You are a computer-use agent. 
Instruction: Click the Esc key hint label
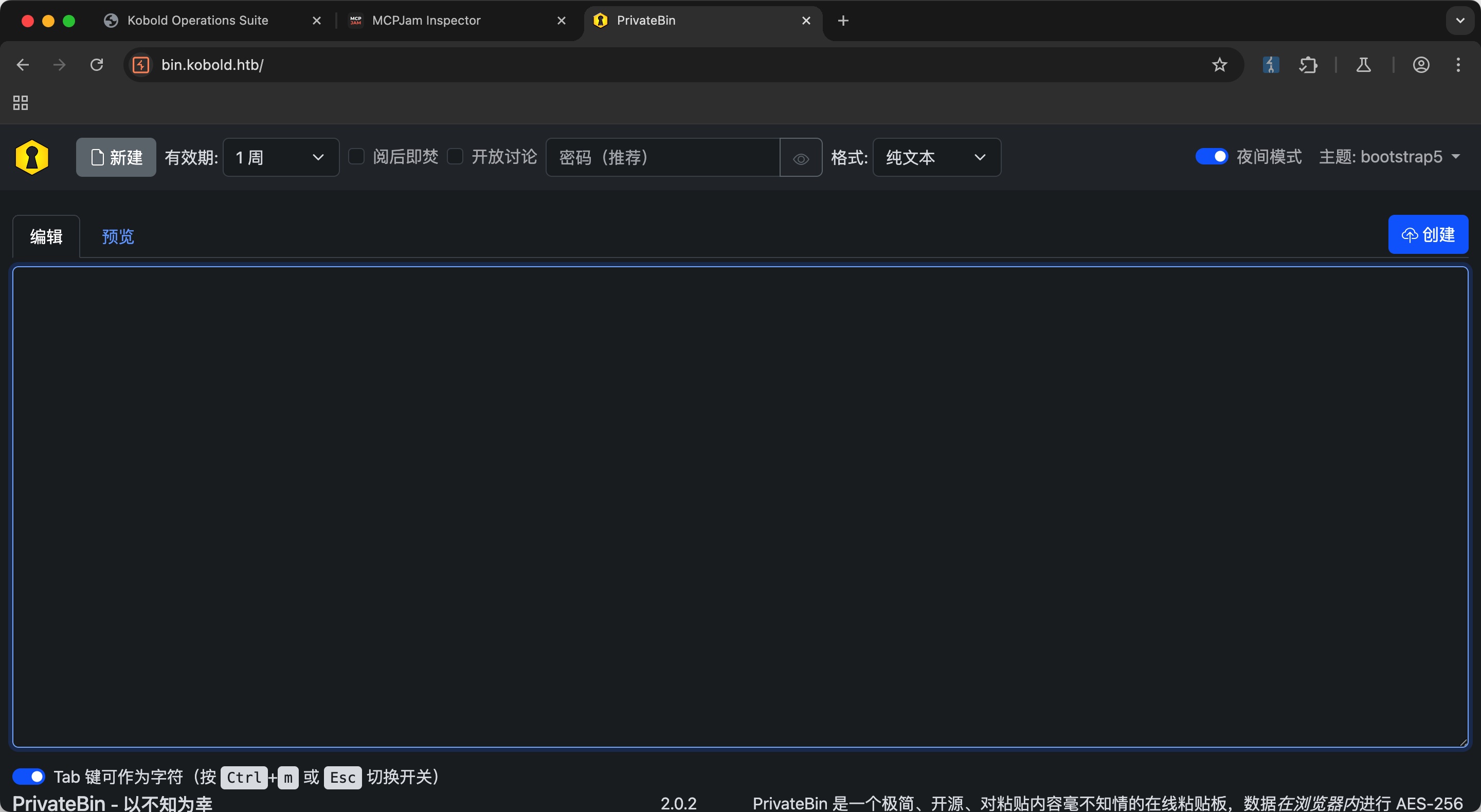(x=342, y=778)
